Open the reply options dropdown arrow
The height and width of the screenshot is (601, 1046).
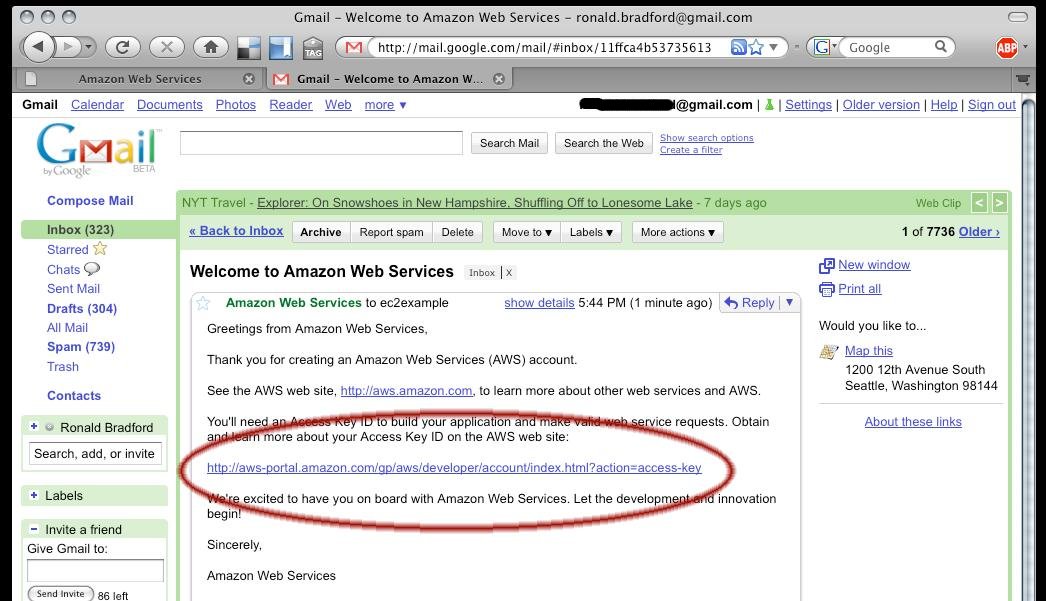[789, 303]
